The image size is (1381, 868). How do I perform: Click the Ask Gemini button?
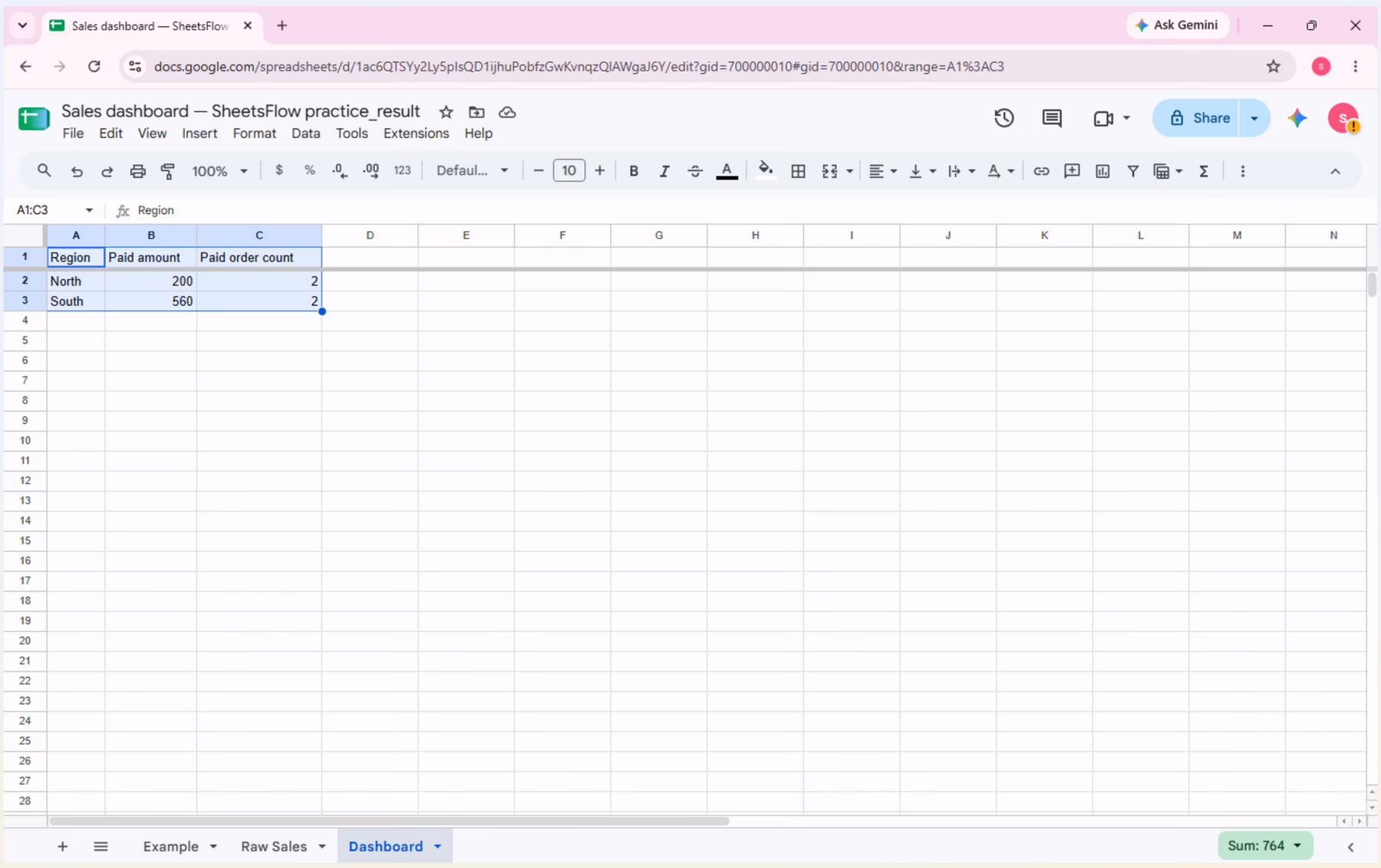(x=1177, y=25)
